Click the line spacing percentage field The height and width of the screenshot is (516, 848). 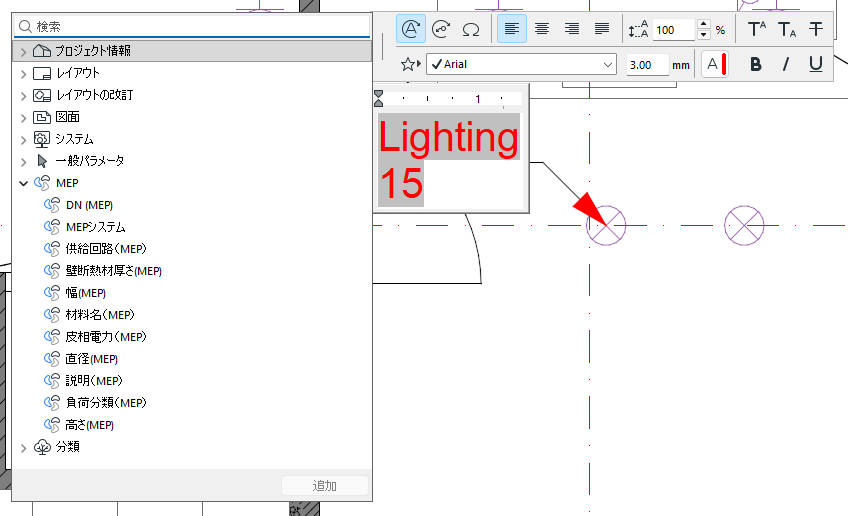673,30
